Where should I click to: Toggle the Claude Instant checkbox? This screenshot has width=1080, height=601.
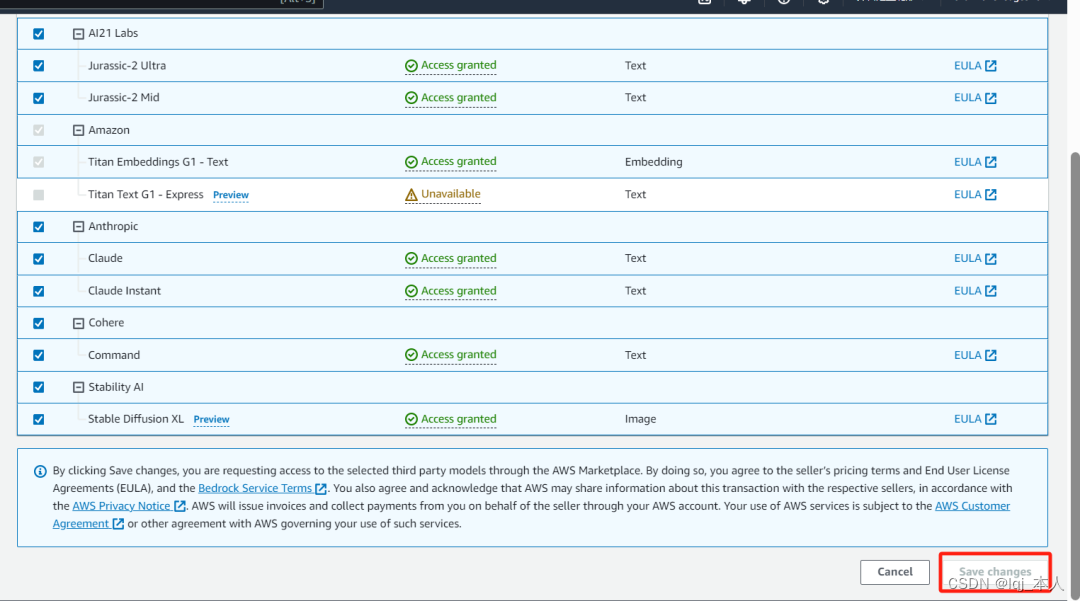pos(39,291)
